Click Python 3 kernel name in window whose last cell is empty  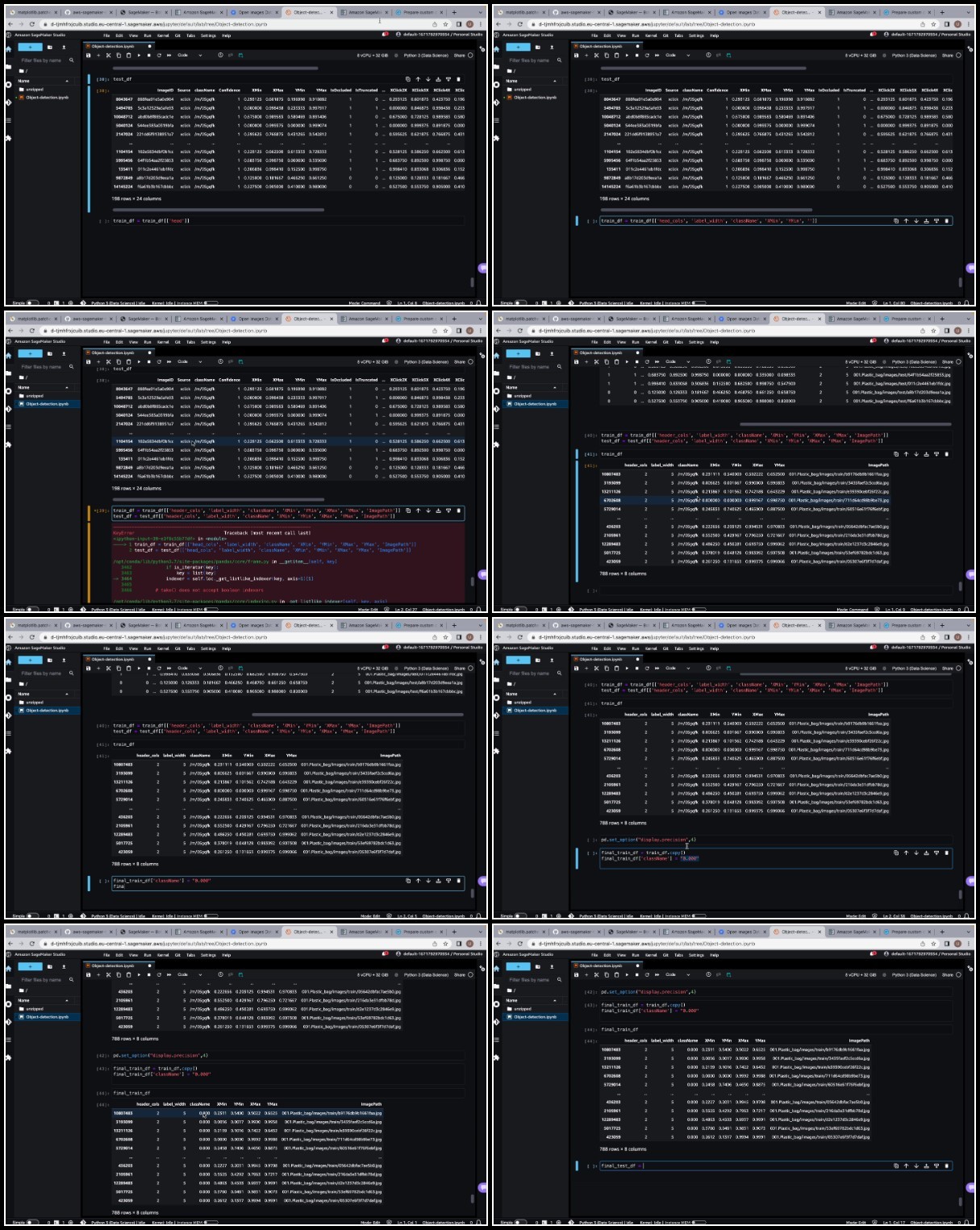(914, 361)
